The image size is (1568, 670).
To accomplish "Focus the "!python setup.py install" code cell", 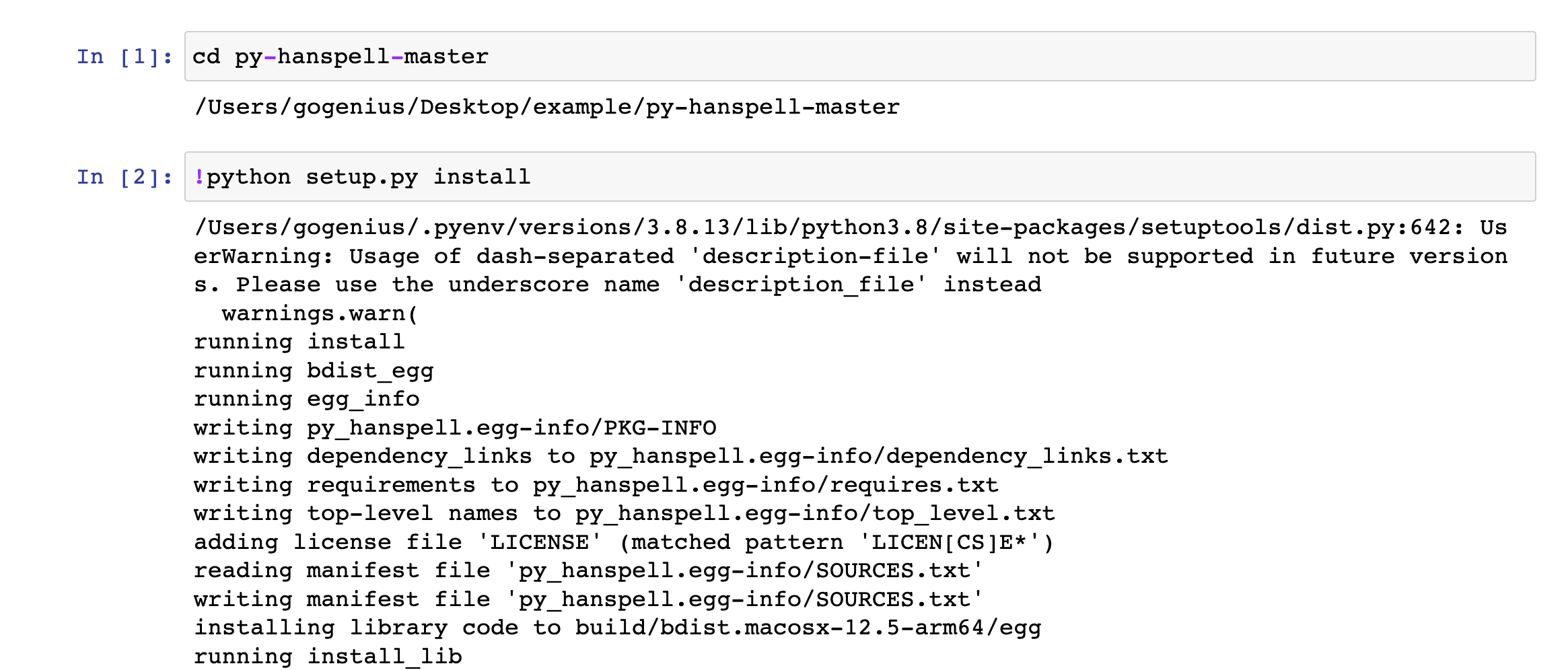I will click(859, 177).
